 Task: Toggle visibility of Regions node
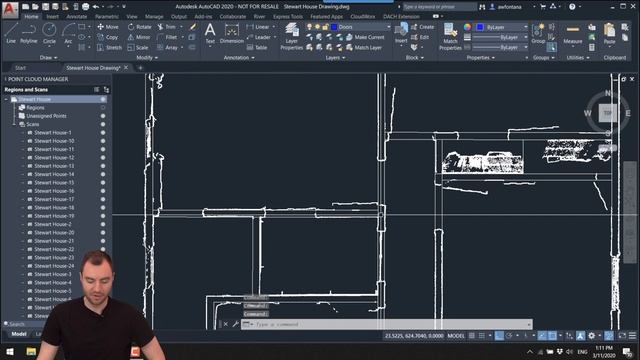pos(103,108)
